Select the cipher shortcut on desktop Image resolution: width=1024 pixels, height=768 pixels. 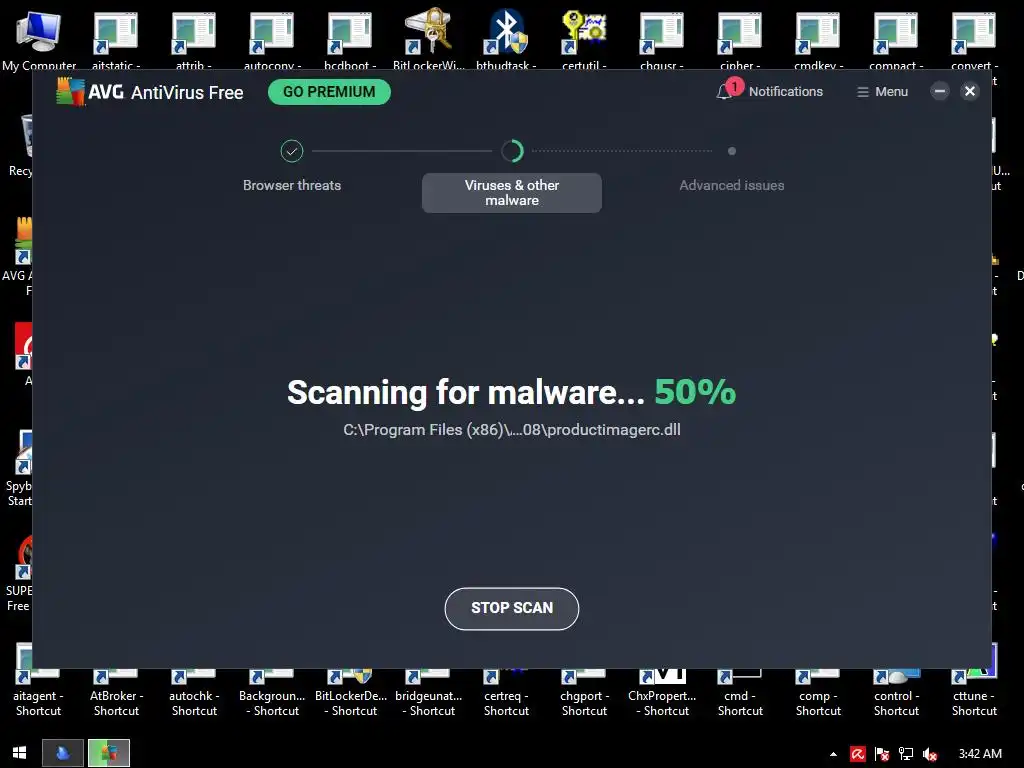740,40
